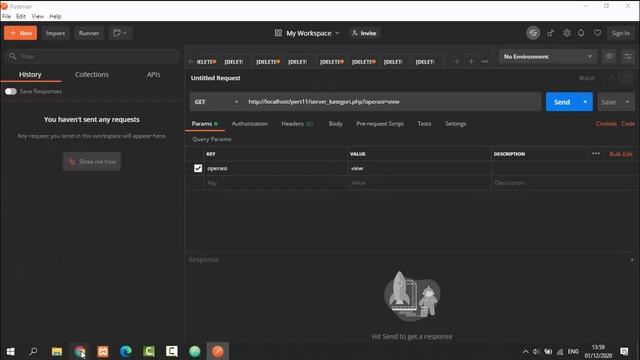
Task: Show hidden system tray icons
Action: pos(525,351)
